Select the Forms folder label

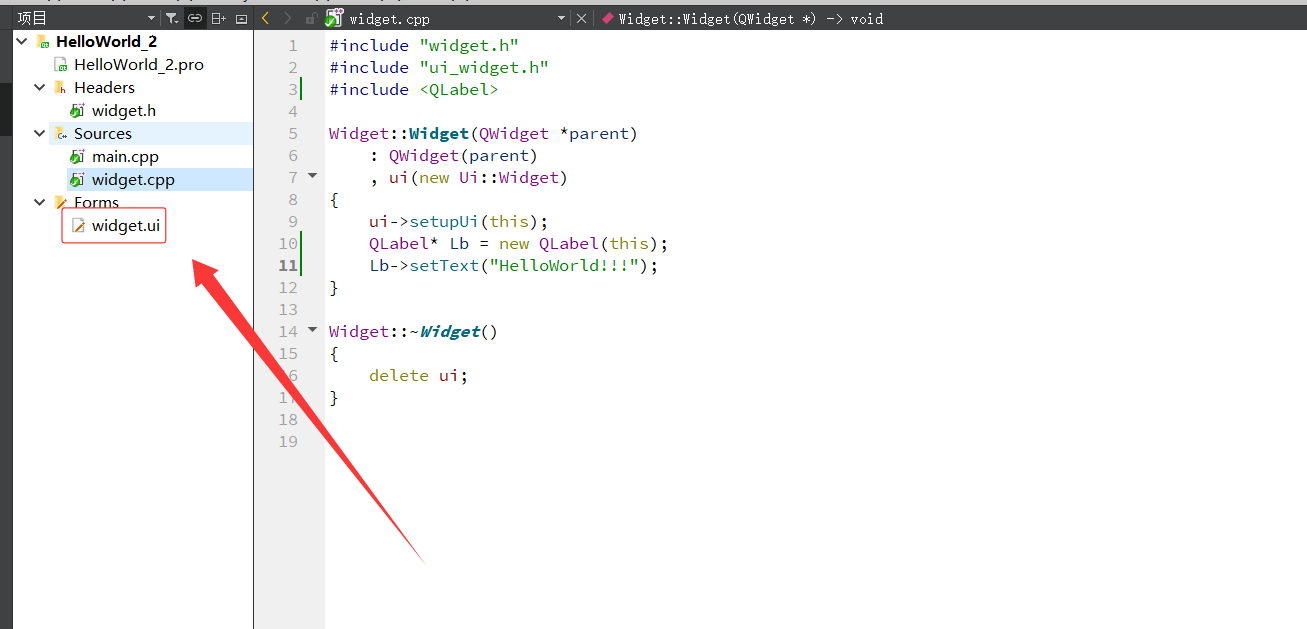96,203
